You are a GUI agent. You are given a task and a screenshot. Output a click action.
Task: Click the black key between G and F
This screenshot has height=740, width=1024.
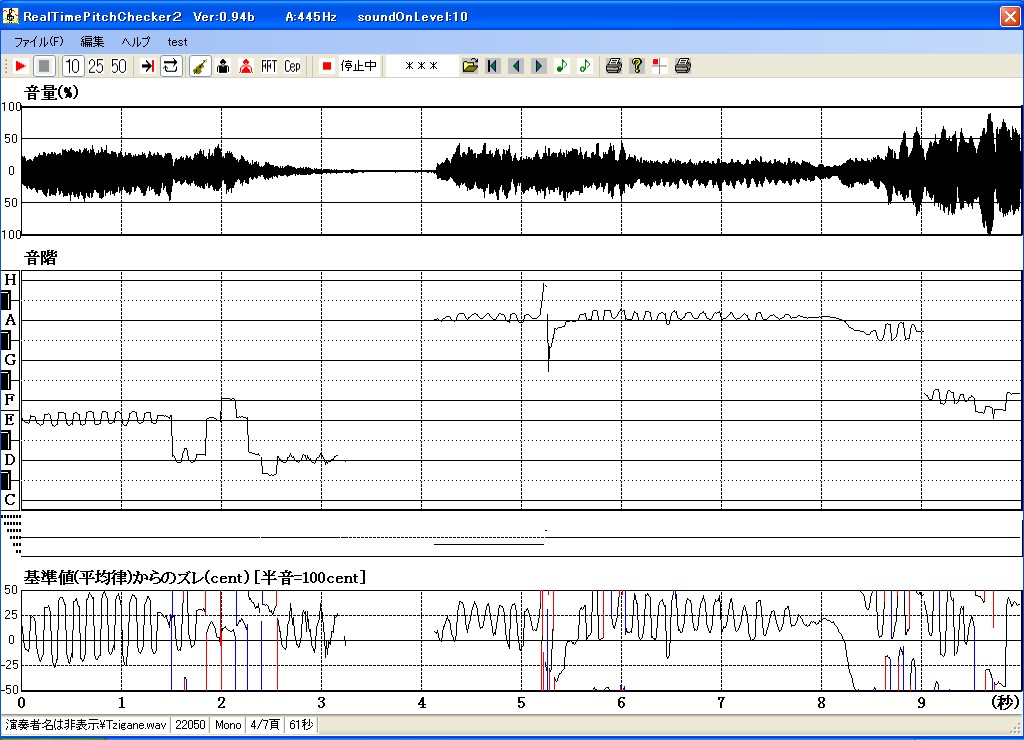pyautogui.click(x=6, y=380)
